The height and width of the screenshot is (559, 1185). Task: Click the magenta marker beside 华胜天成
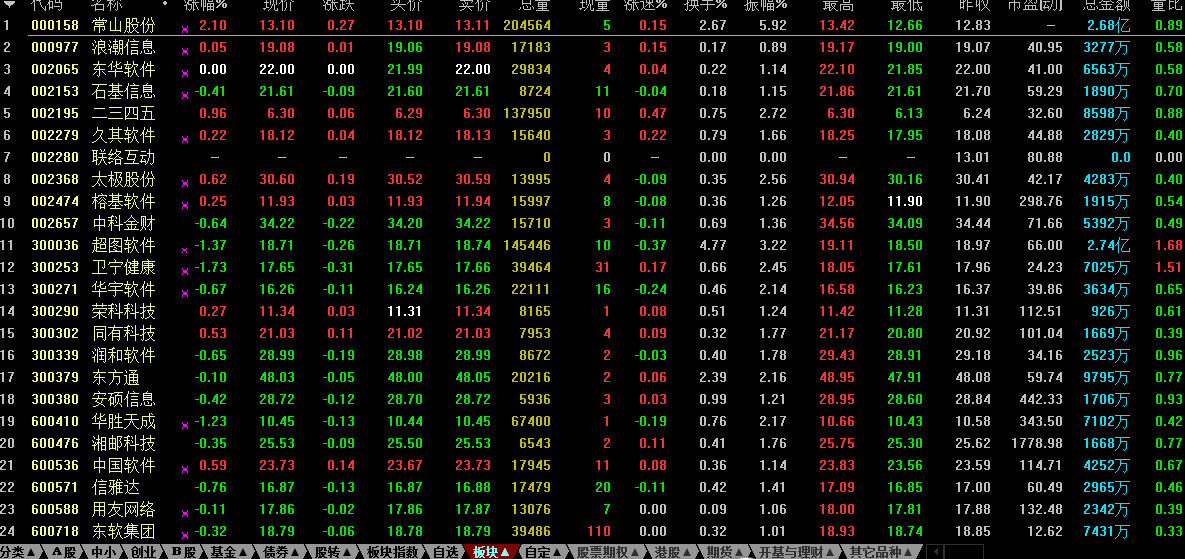coord(185,425)
